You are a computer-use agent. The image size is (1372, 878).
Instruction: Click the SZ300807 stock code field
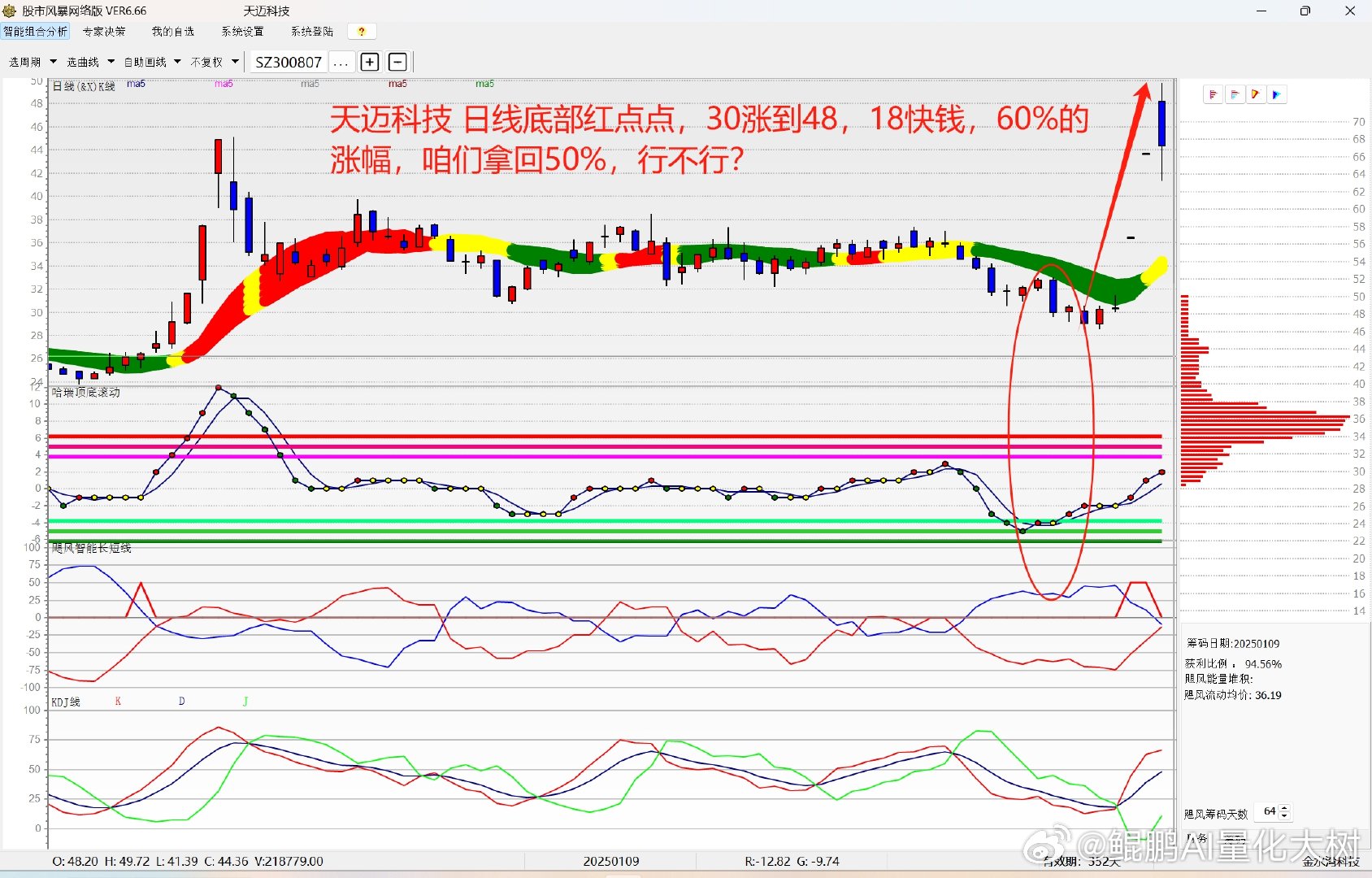[289, 63]
